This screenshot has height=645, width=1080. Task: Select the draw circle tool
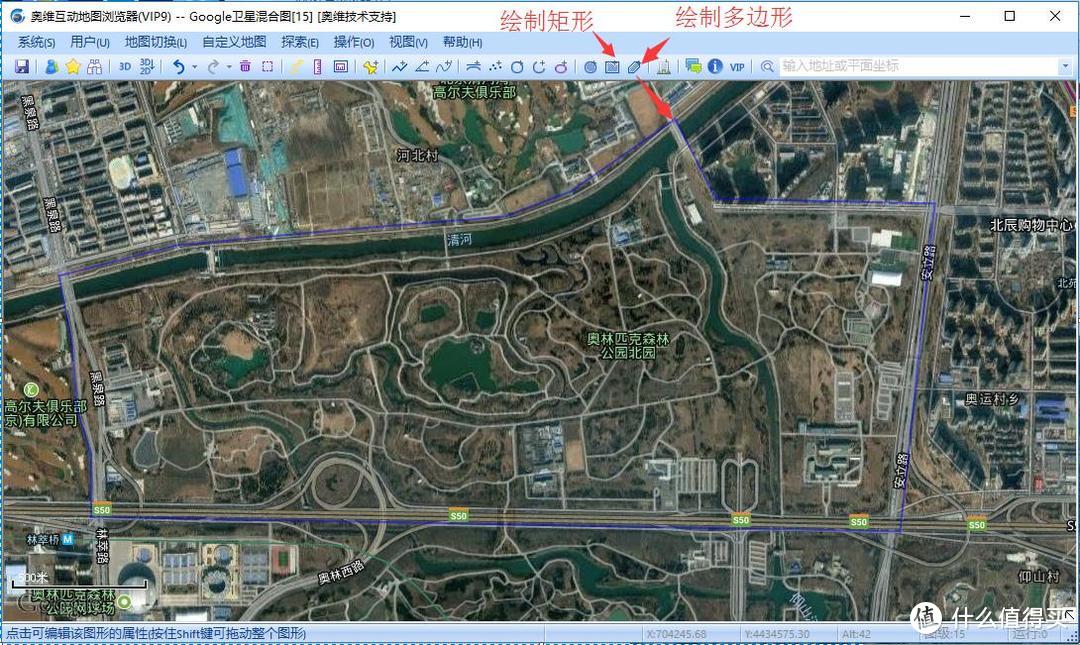pos(517,66)
